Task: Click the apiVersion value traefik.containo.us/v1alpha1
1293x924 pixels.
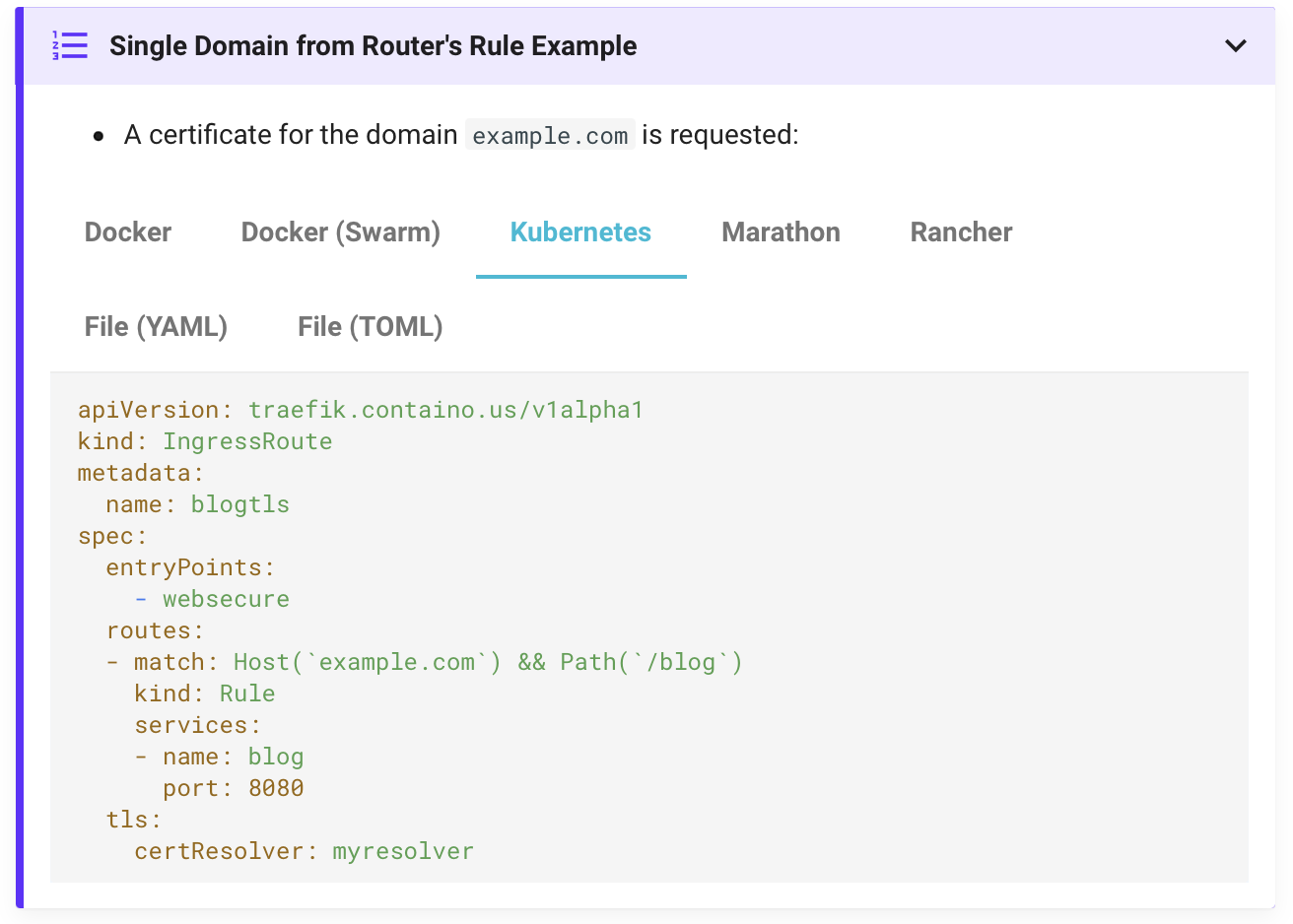Action: (x=445, y=410)
